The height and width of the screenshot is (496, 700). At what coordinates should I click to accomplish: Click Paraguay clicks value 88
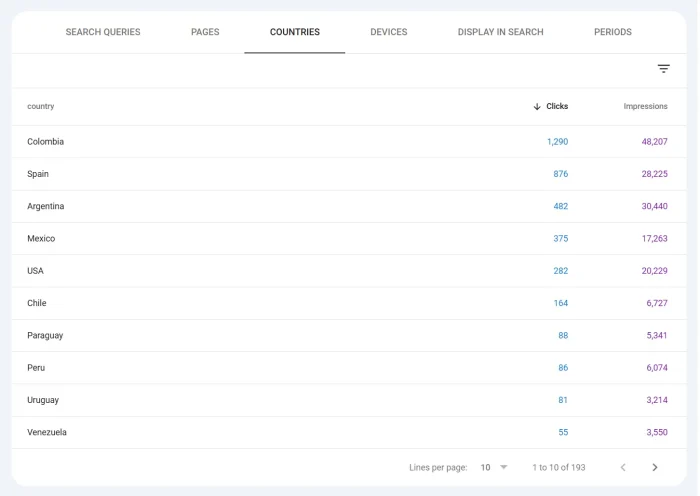(563, 335)
